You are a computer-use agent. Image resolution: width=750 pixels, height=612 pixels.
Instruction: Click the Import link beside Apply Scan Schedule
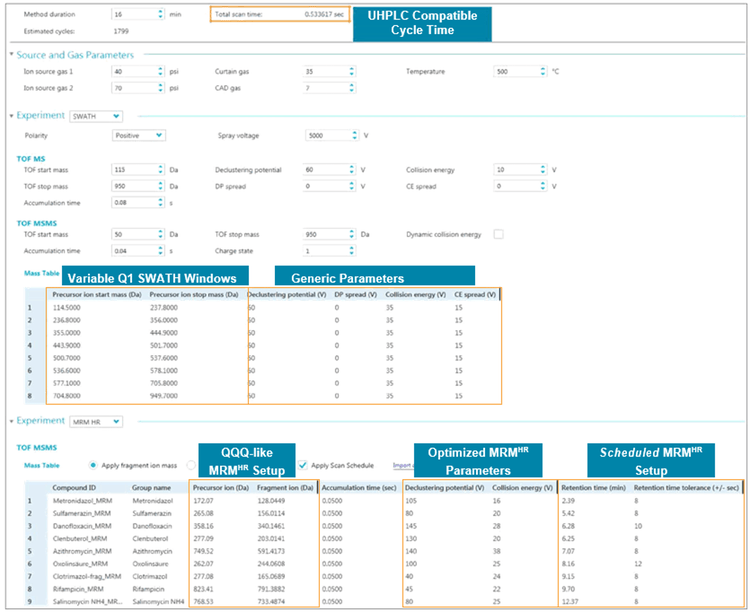click(x=402, y=465)
